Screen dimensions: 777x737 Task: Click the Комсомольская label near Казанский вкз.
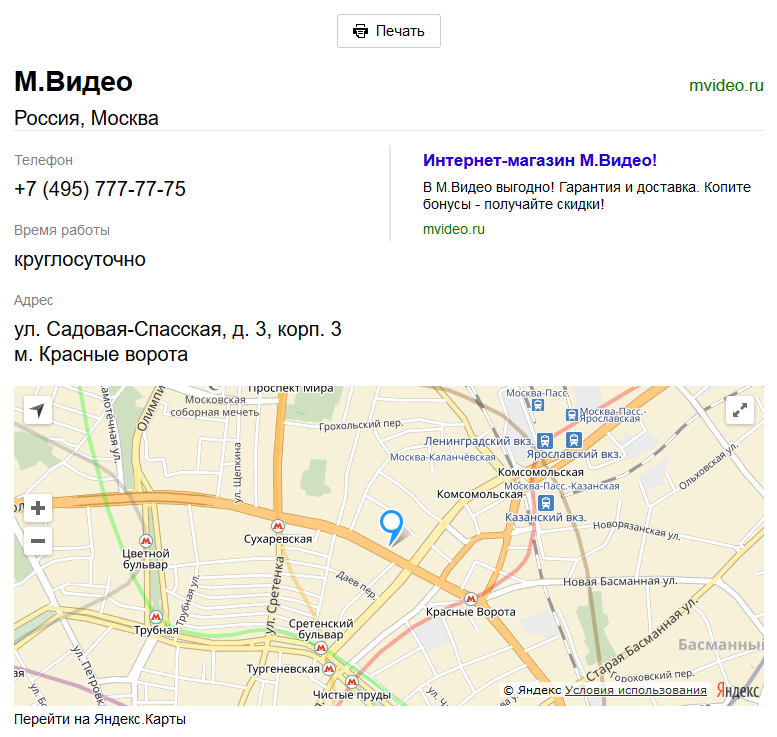[479, 494]
